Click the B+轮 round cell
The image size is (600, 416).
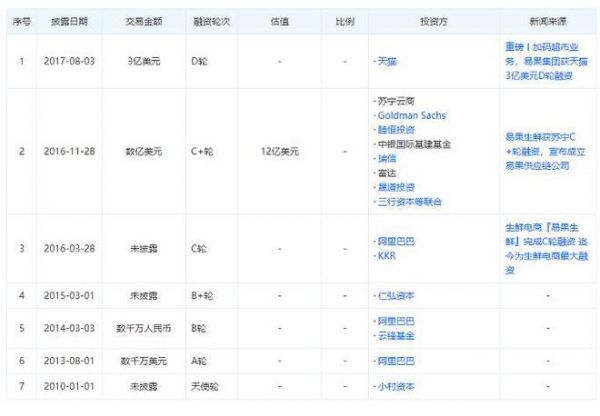tap(202, 296)
